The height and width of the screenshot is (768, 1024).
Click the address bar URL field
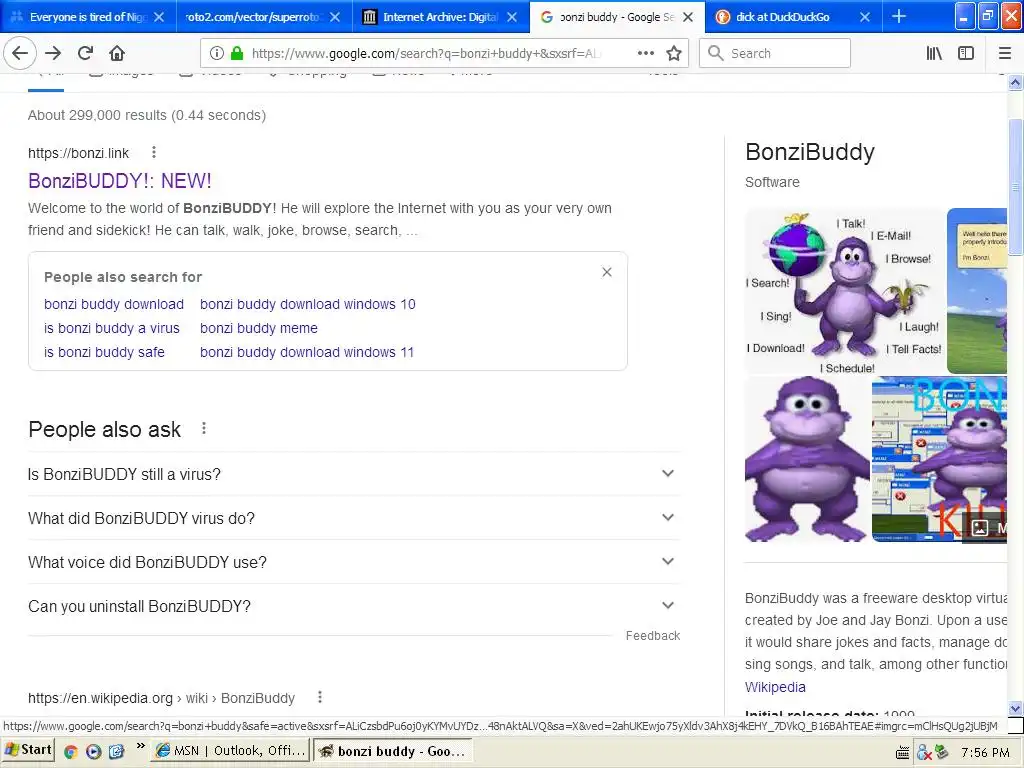click(426, 54)
